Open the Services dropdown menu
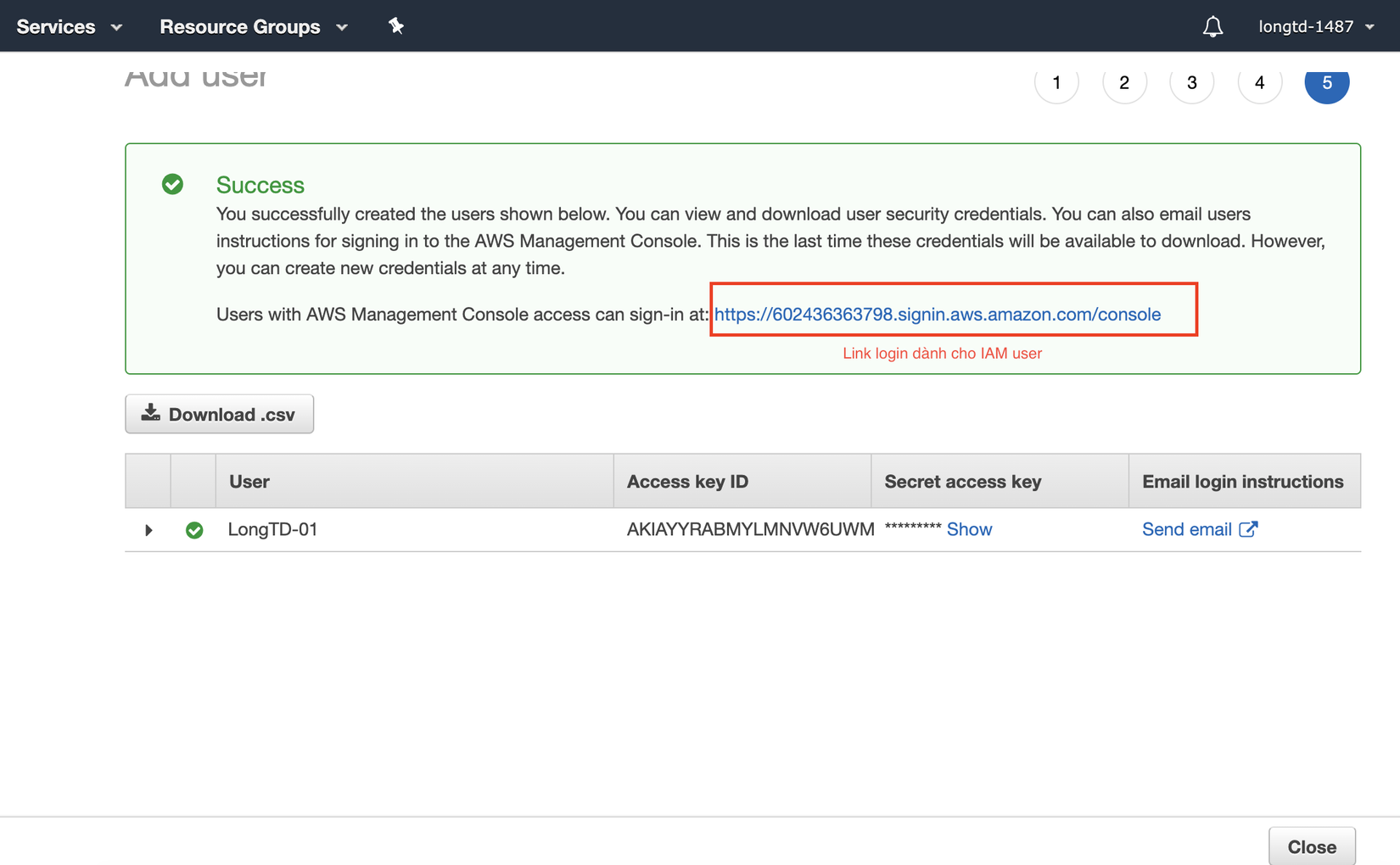Screen dimensions: 1400x865 click(x=69, y=27)
